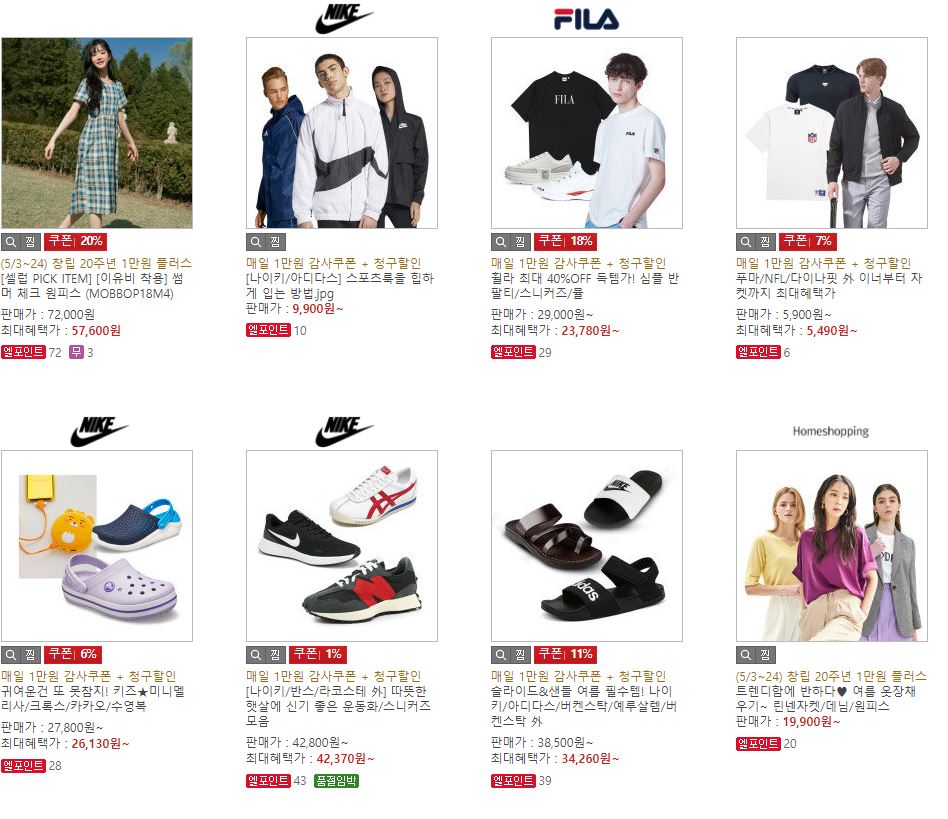Click the Nike logo above the windbreaker jackets

[344, 19]
